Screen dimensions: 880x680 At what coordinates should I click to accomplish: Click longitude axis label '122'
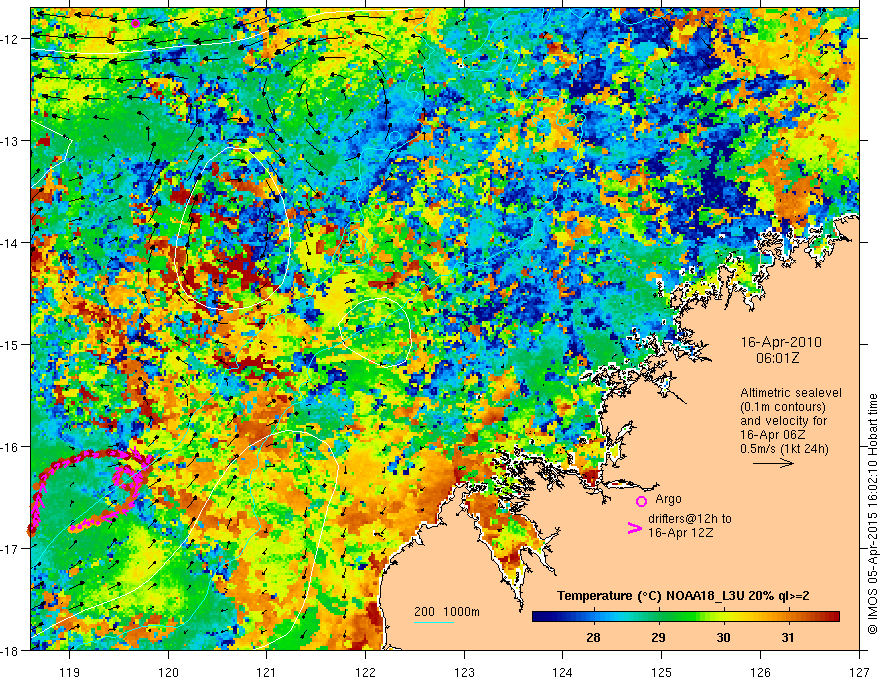click(365, 672)
